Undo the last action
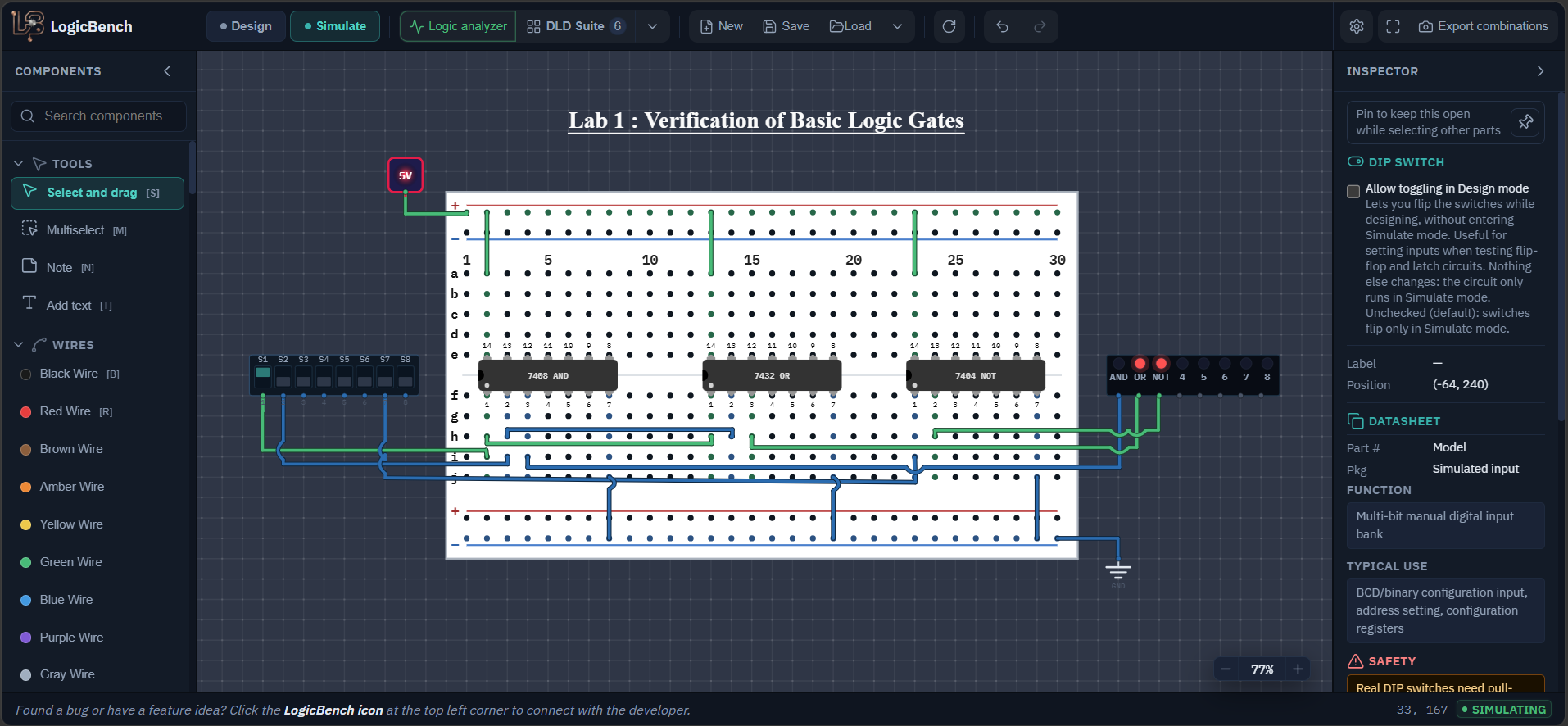 1002,26
